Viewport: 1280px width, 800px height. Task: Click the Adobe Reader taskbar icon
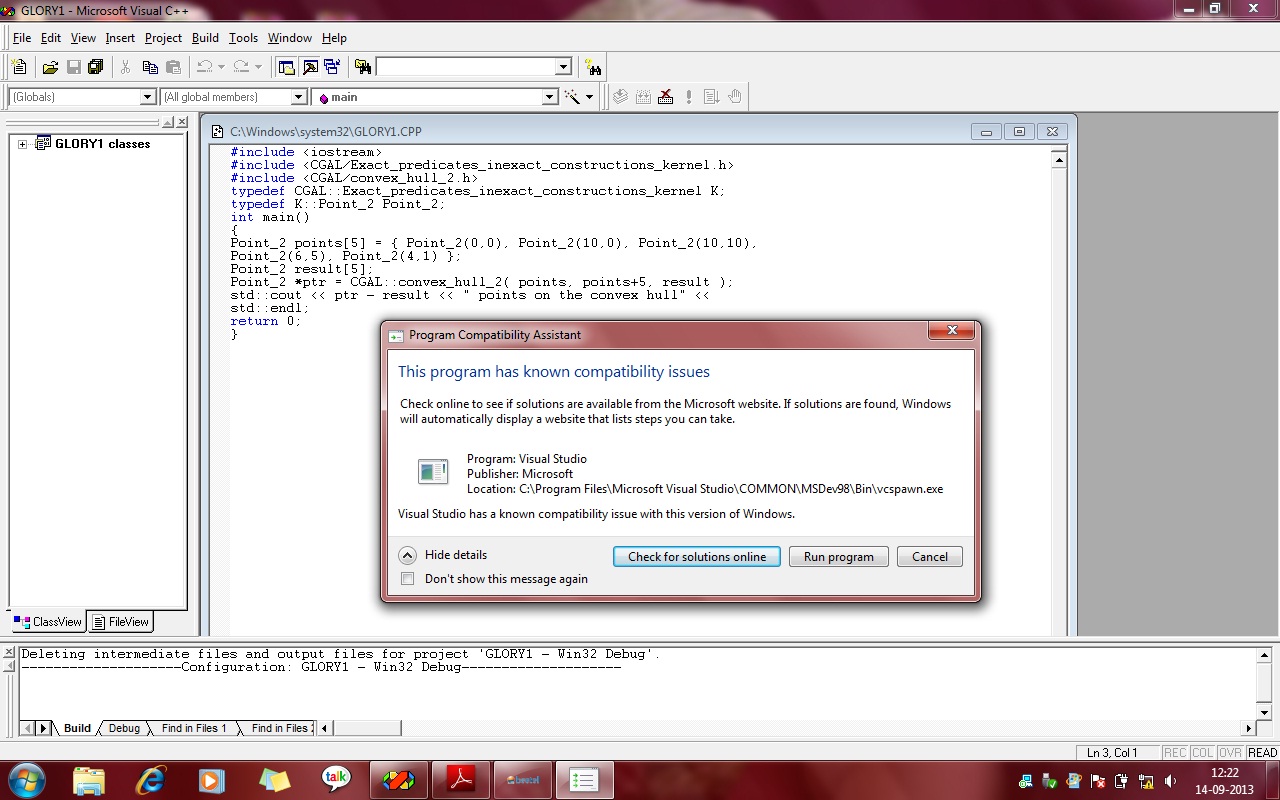click(x=460, y=779)
